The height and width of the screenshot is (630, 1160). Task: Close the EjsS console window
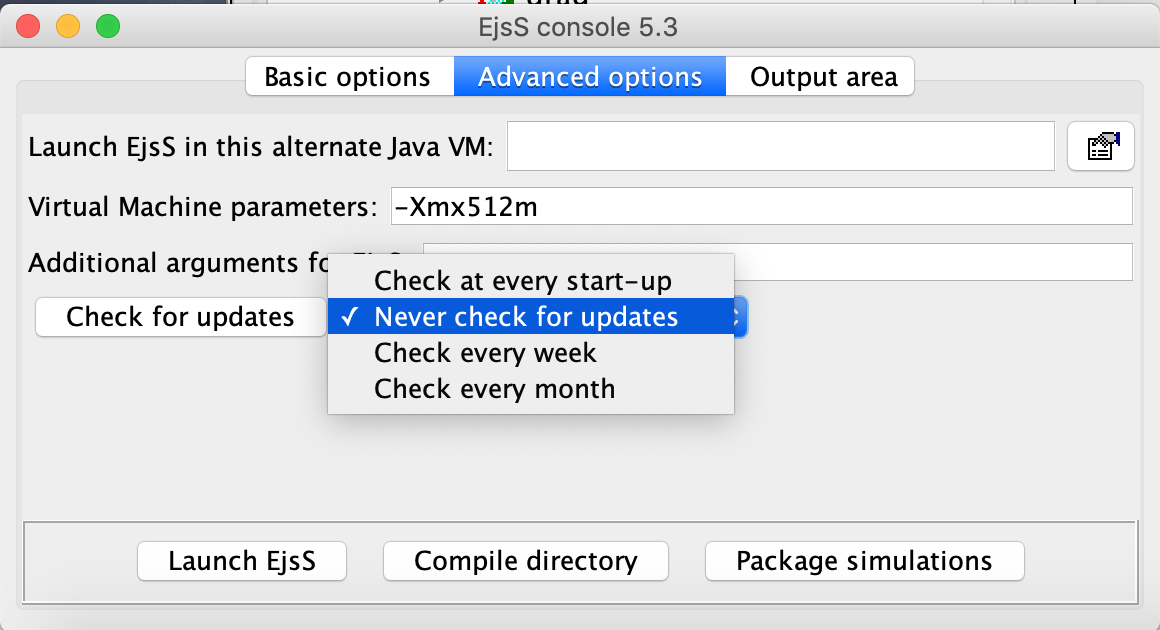(30, 27)
